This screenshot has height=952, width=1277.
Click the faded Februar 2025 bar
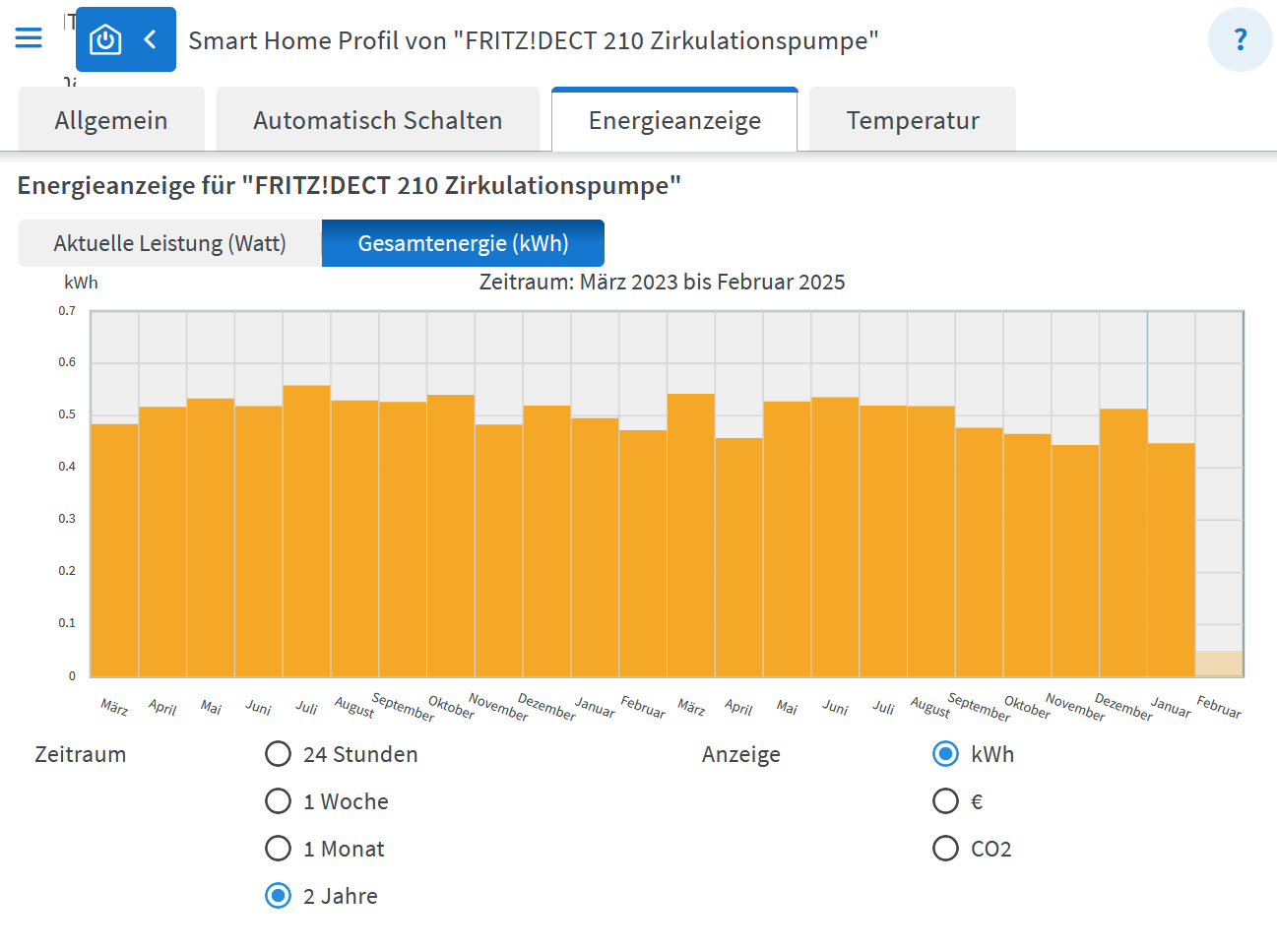click(x=1219, y=664)
